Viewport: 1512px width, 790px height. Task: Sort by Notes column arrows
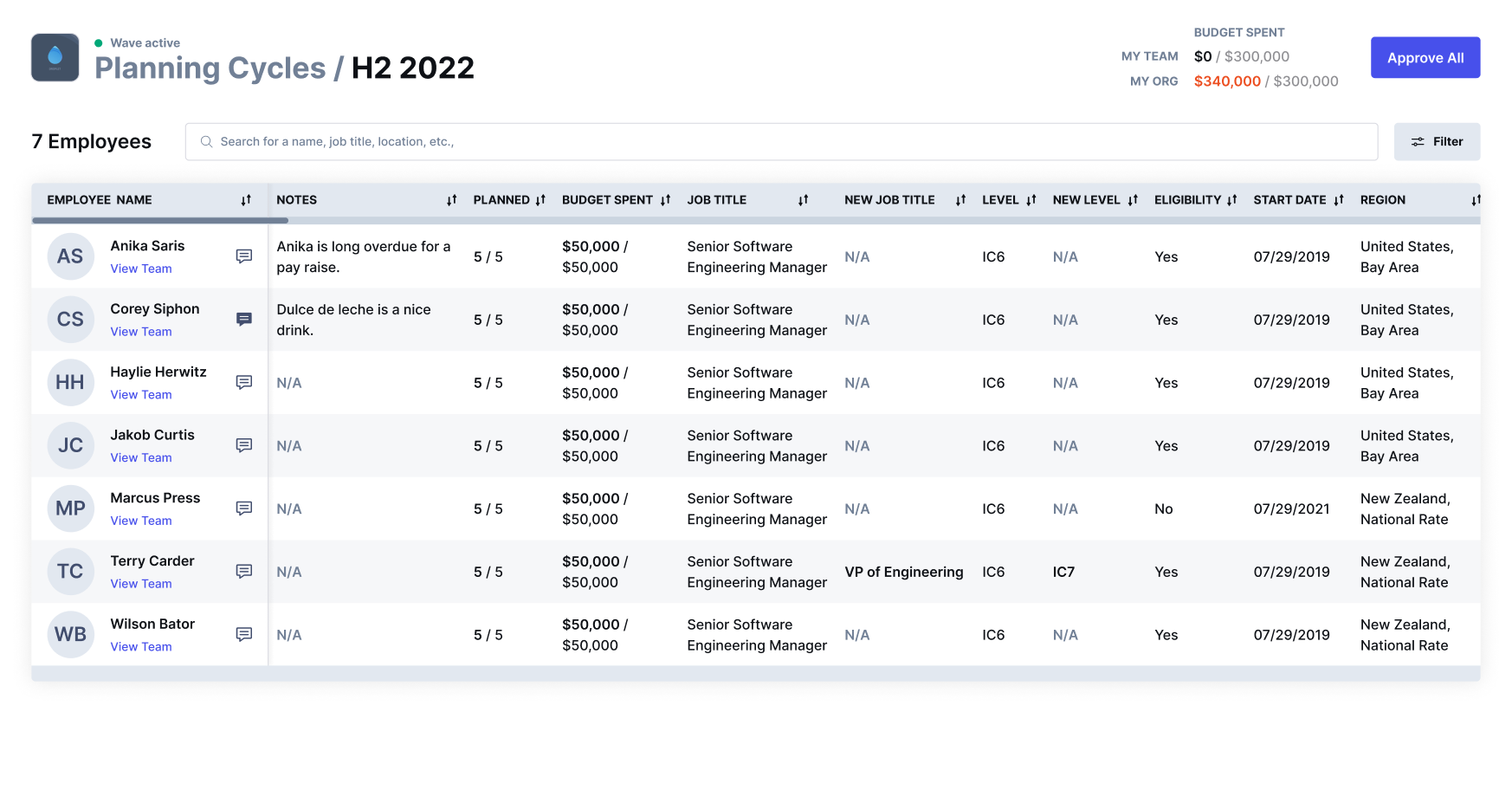(x=451, y=200)
